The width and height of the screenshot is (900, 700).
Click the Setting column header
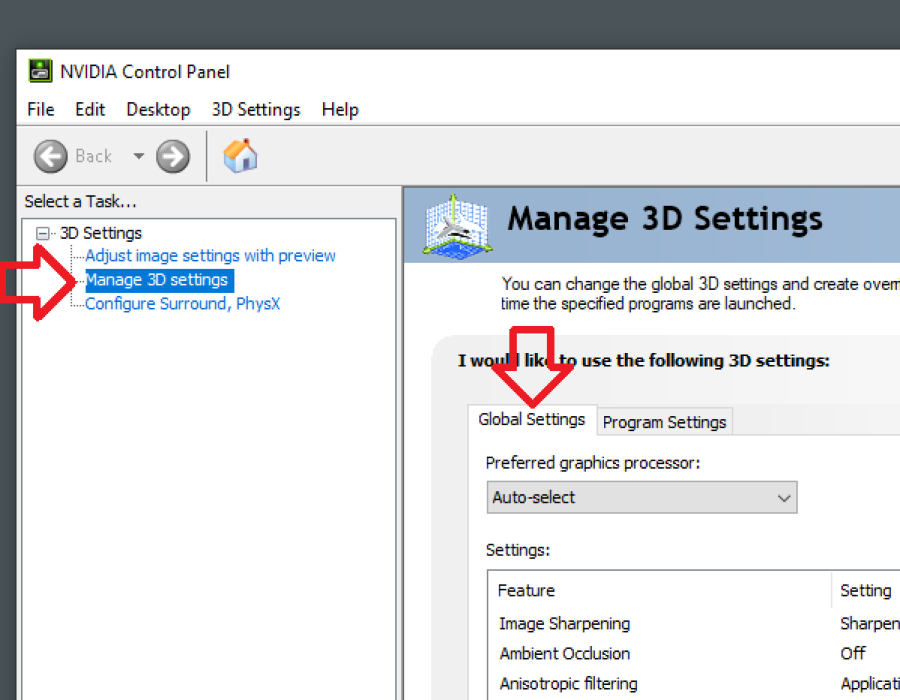point(866,590)
